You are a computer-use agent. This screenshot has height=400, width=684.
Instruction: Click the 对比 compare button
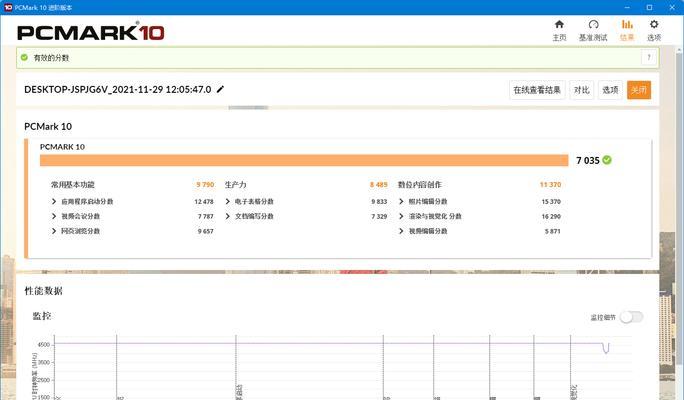pos(581,90)
